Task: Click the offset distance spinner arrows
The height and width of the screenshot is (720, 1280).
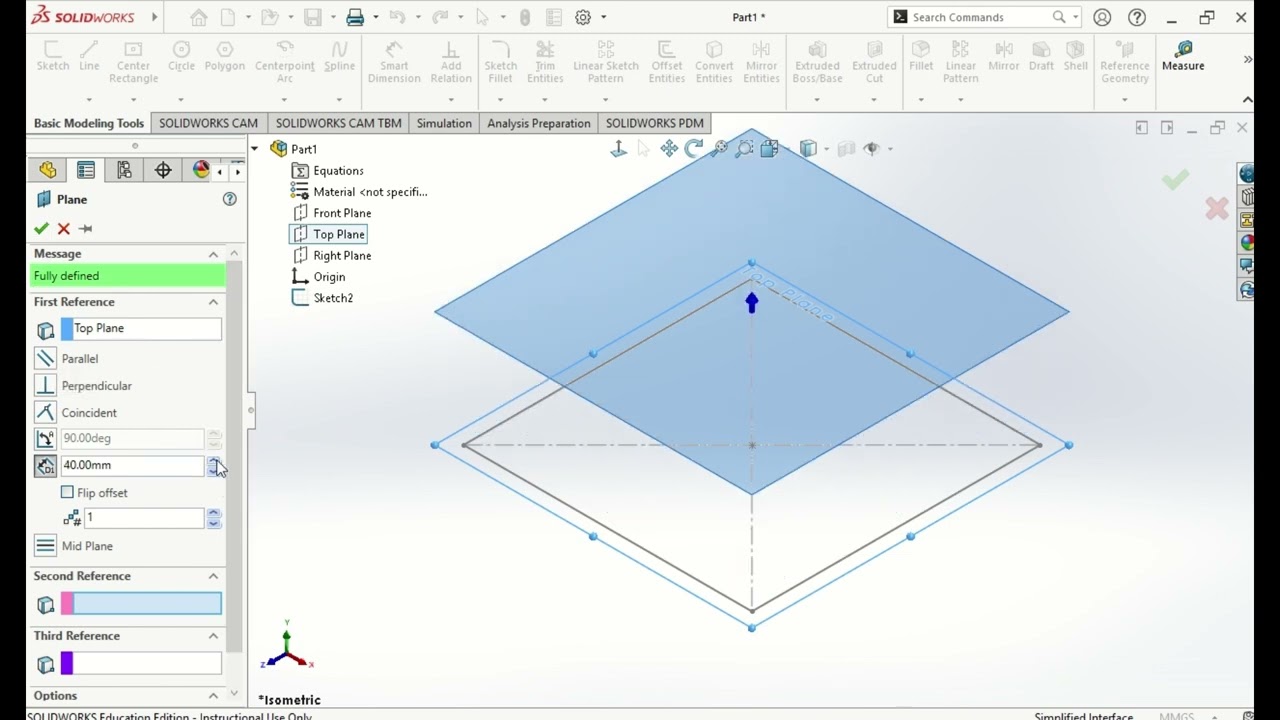Action: (213, 465)
